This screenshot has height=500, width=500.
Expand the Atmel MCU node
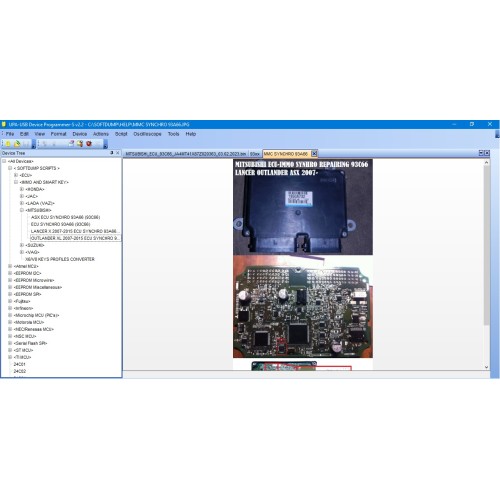tap(10, 266)
